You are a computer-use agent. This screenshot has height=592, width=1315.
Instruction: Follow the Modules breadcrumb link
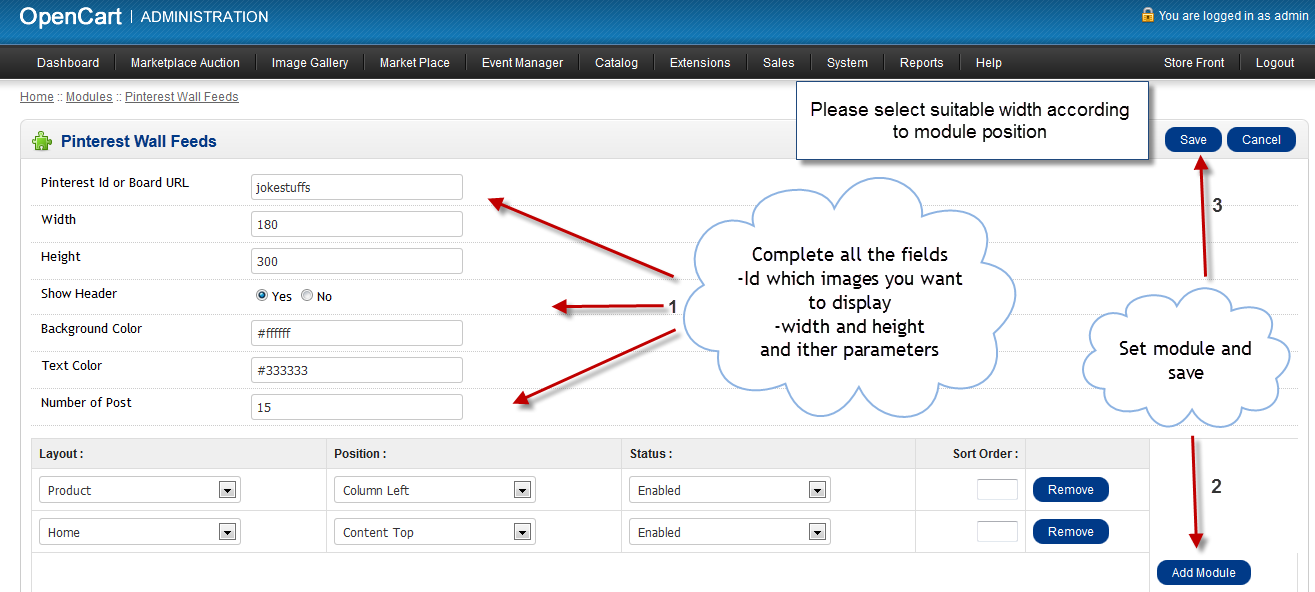[89, 97]
